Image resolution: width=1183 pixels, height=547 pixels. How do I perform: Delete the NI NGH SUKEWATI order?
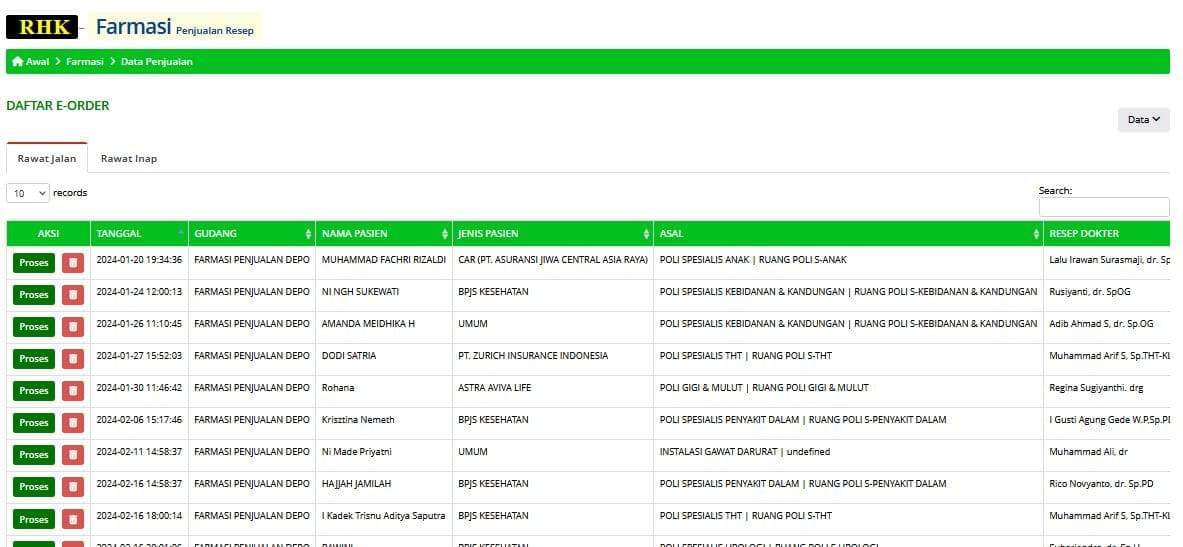73,295
